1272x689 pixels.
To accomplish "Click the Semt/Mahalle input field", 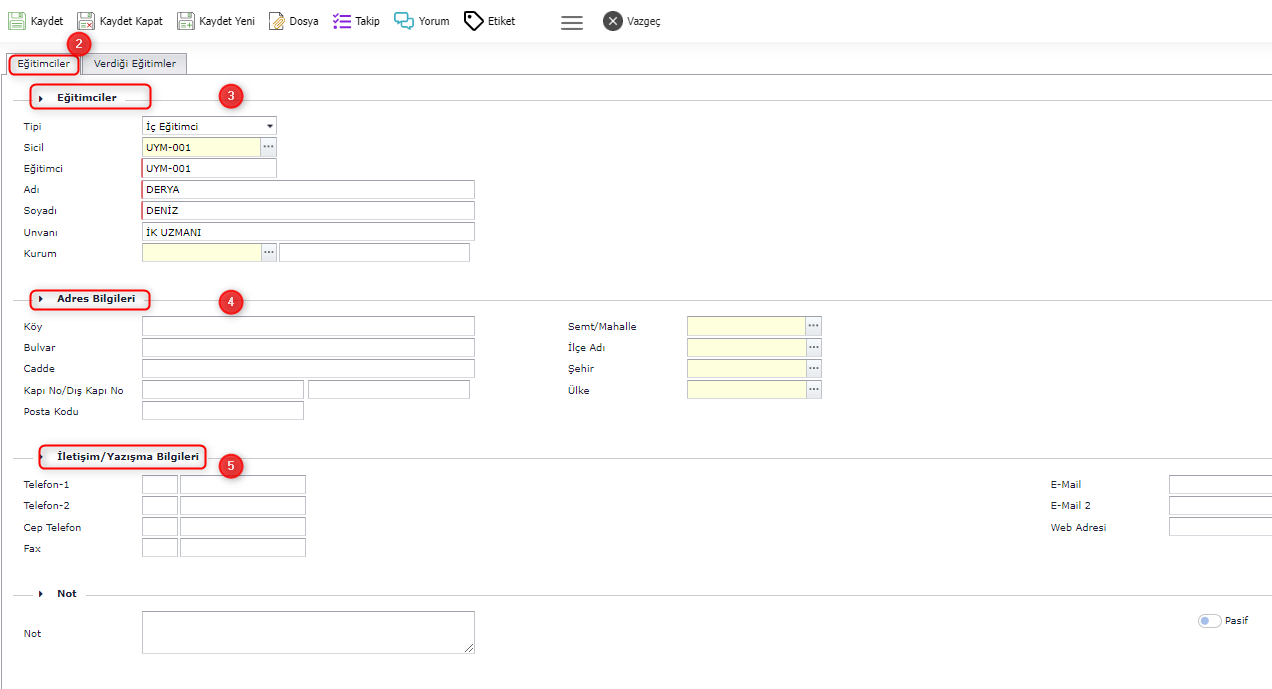I will coord(746,326).
